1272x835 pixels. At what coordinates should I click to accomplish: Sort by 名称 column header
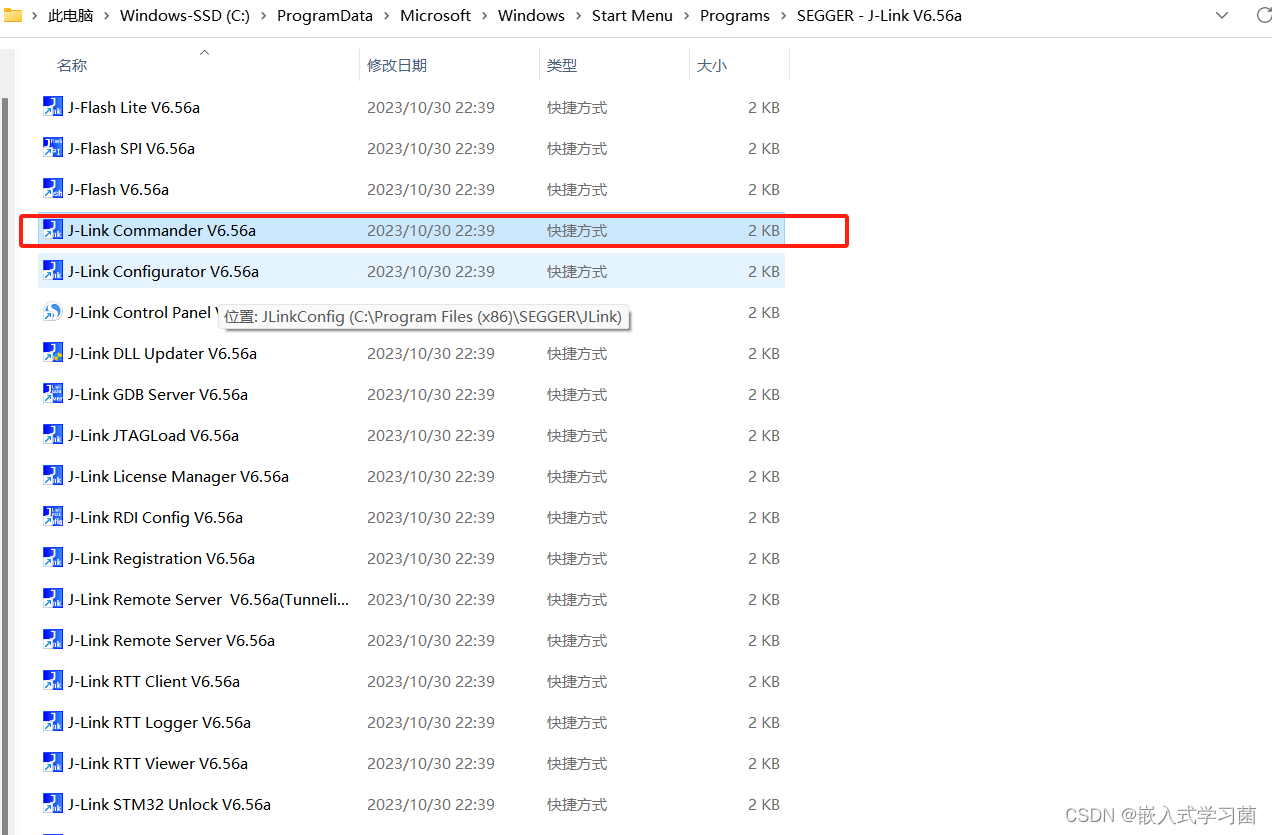tap(72, 65)
